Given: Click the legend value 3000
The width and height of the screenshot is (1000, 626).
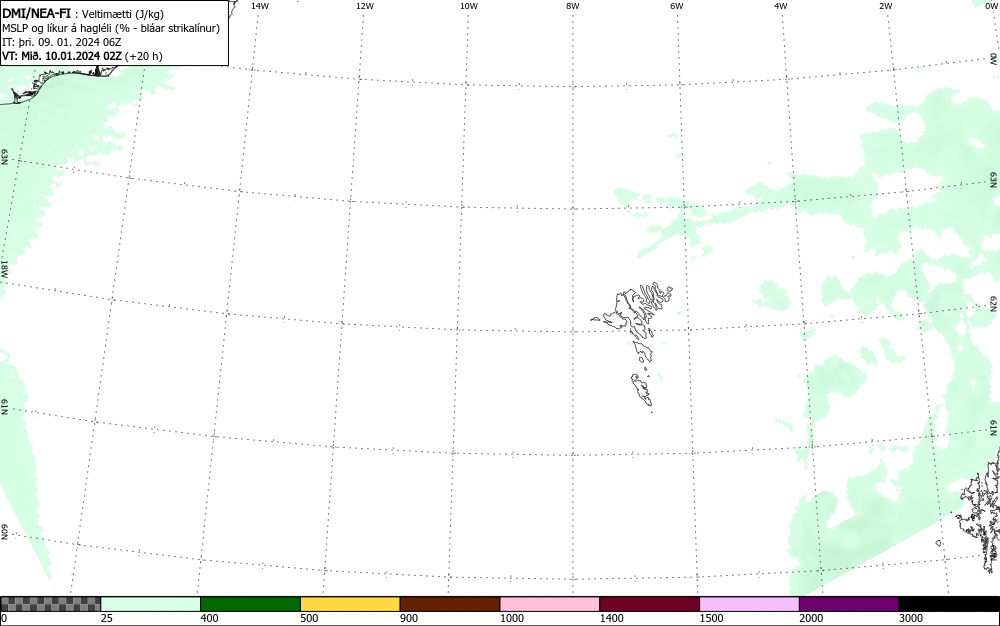Looking at the screenshot, I should (911, 618).
